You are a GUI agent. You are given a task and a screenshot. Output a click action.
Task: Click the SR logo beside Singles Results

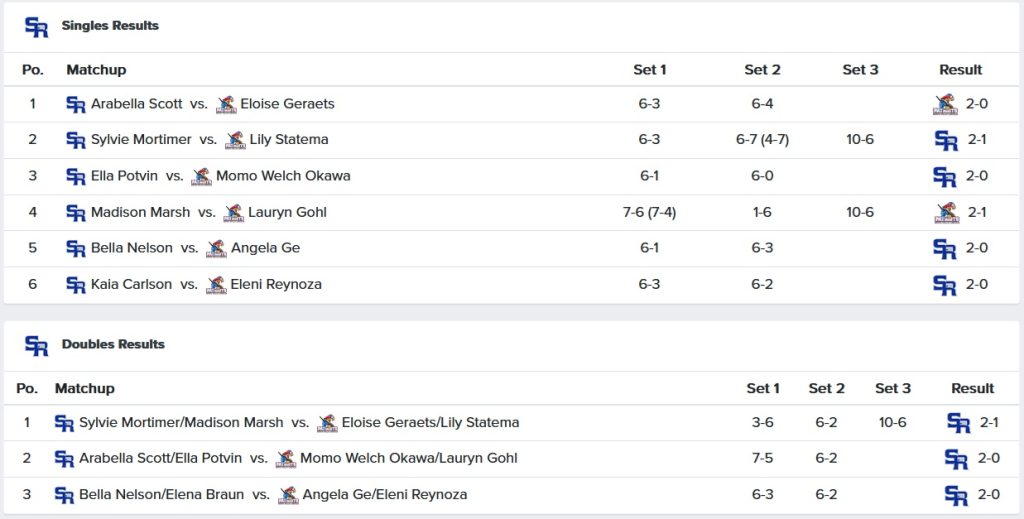(36, 27)
